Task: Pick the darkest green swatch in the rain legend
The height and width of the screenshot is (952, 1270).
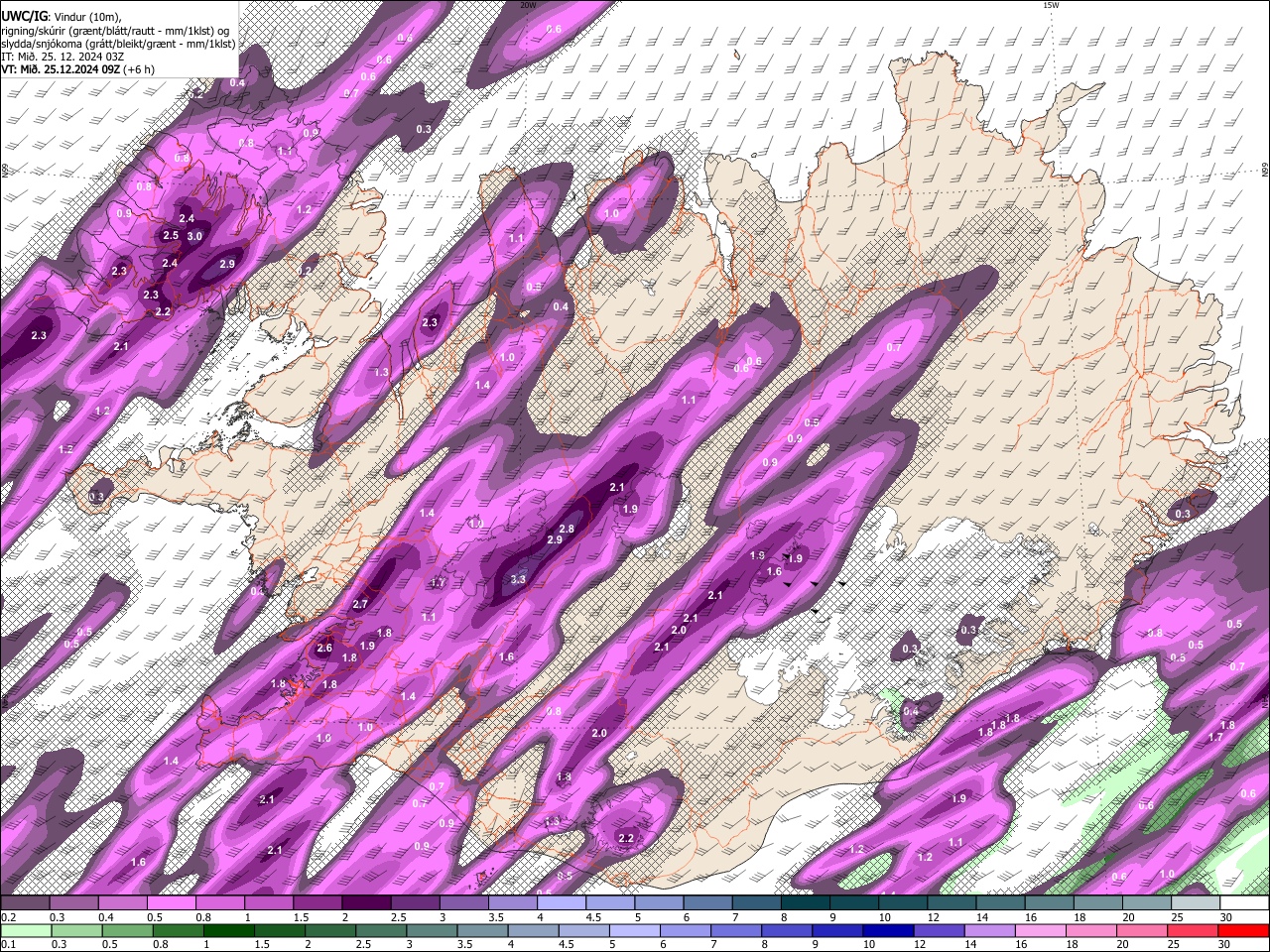Action: [x=228, y=930]
